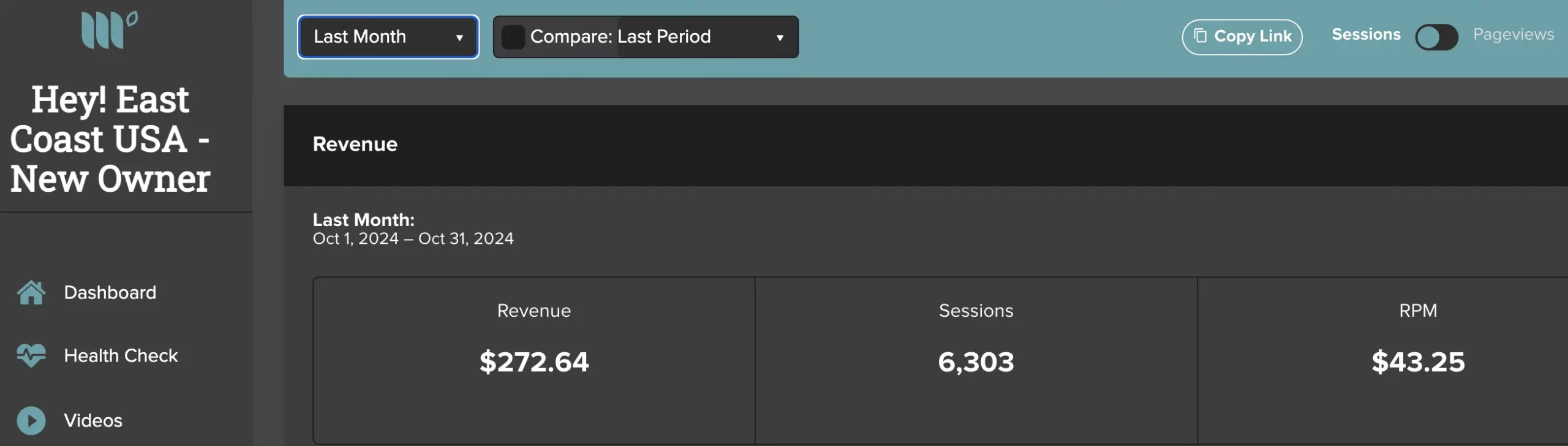
Task: Open the Last Month date range dropdown
Action: [x=388, y=37]
